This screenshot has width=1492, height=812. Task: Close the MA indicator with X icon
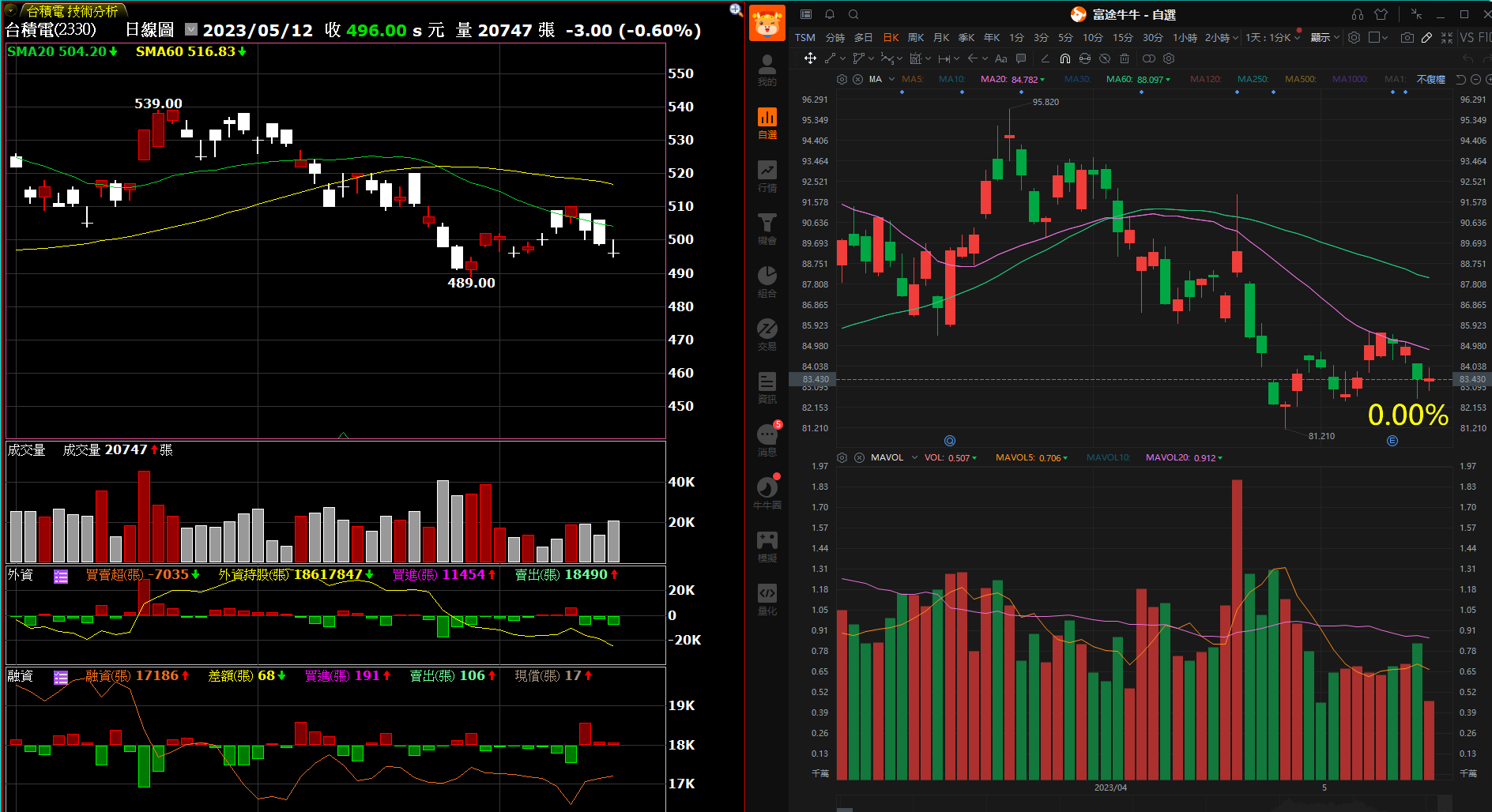(857, 79)
